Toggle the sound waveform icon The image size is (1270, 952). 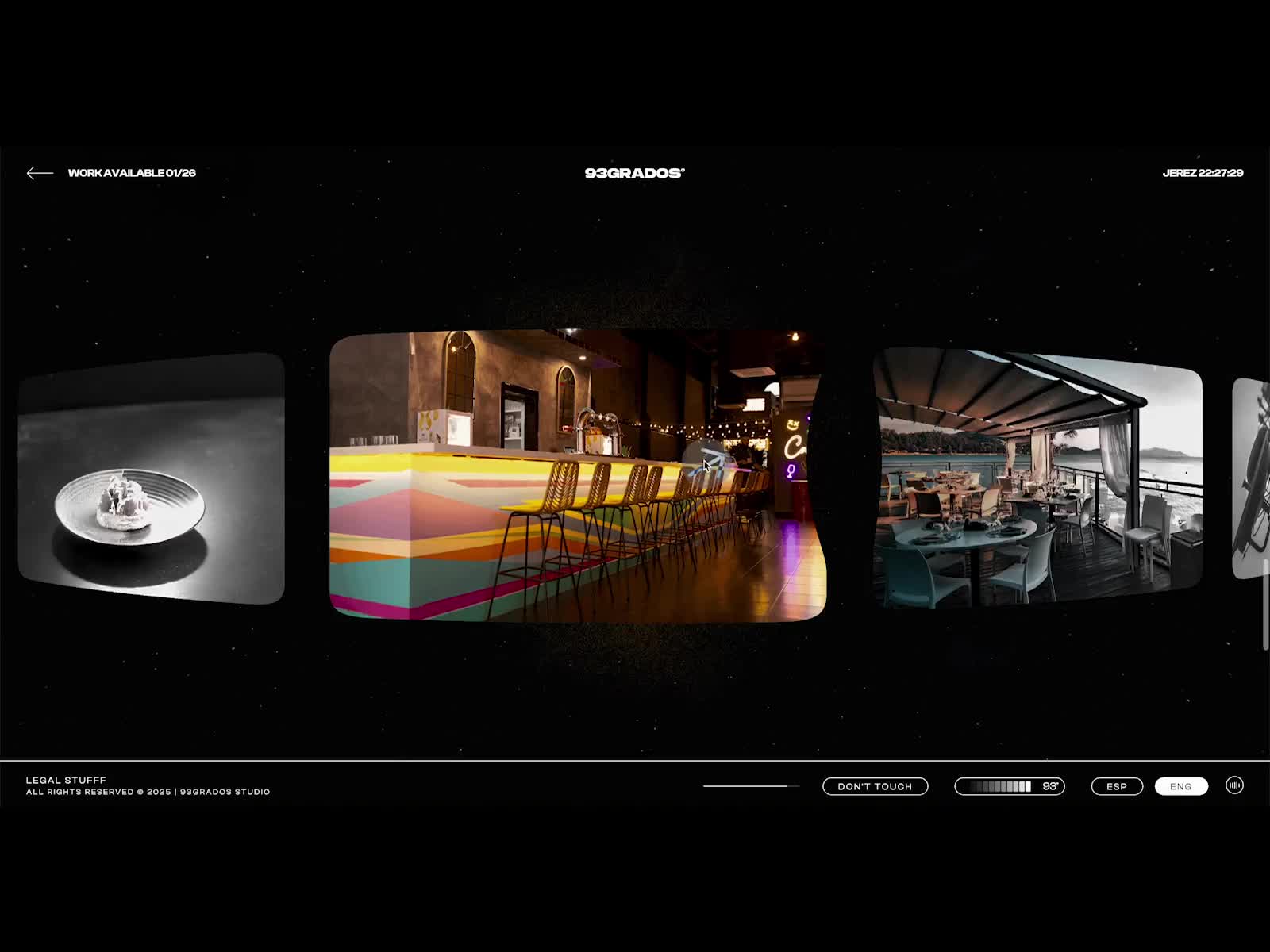(x=1234, y=785)
